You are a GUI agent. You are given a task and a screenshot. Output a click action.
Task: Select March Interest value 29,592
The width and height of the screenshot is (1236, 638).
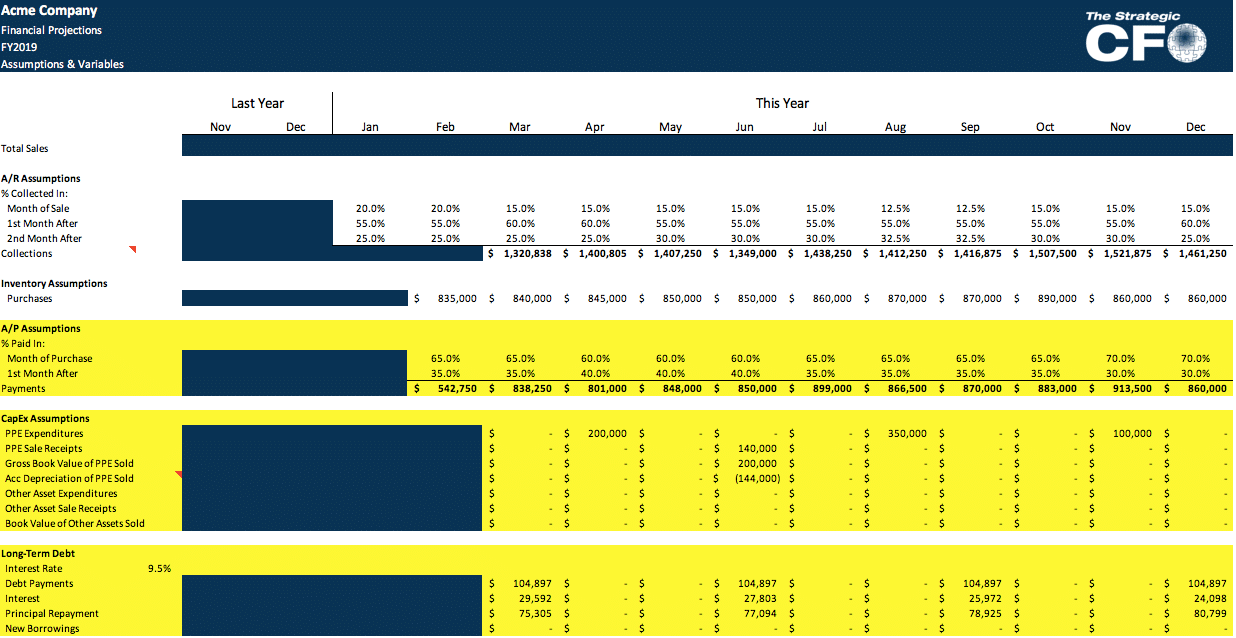[x=536, y=599]
